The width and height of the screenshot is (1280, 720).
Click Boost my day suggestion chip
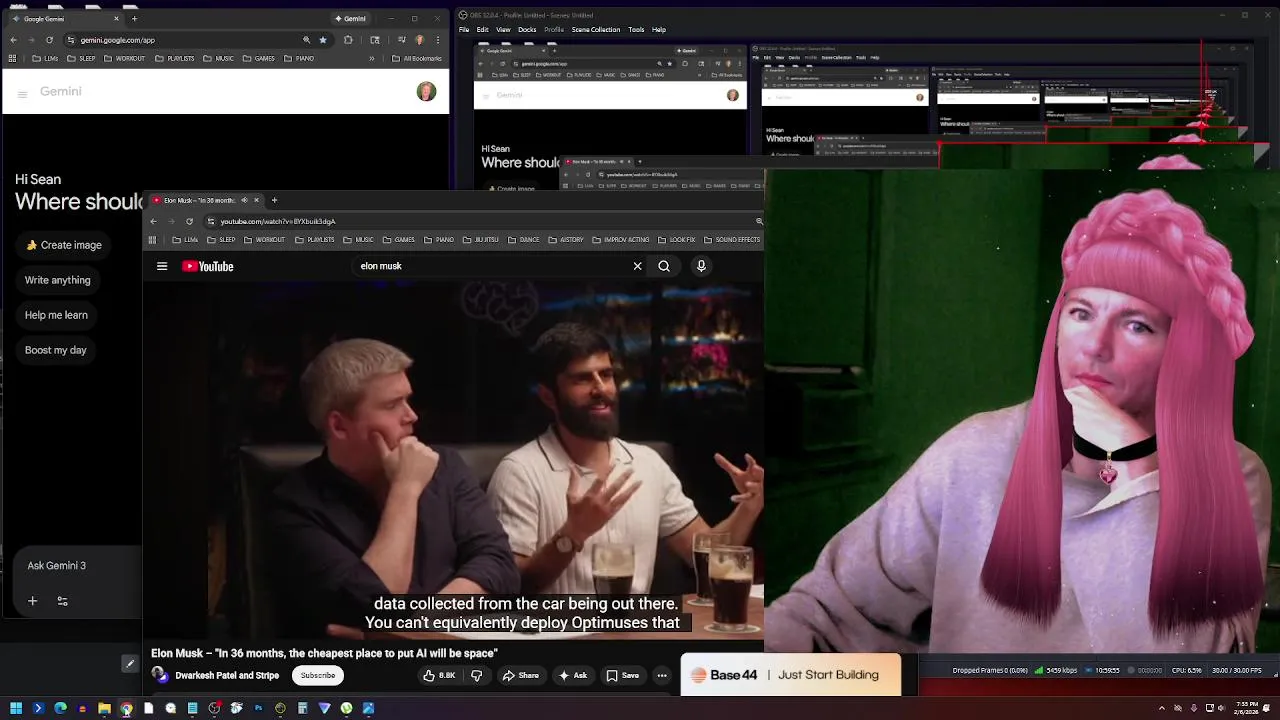56,350
